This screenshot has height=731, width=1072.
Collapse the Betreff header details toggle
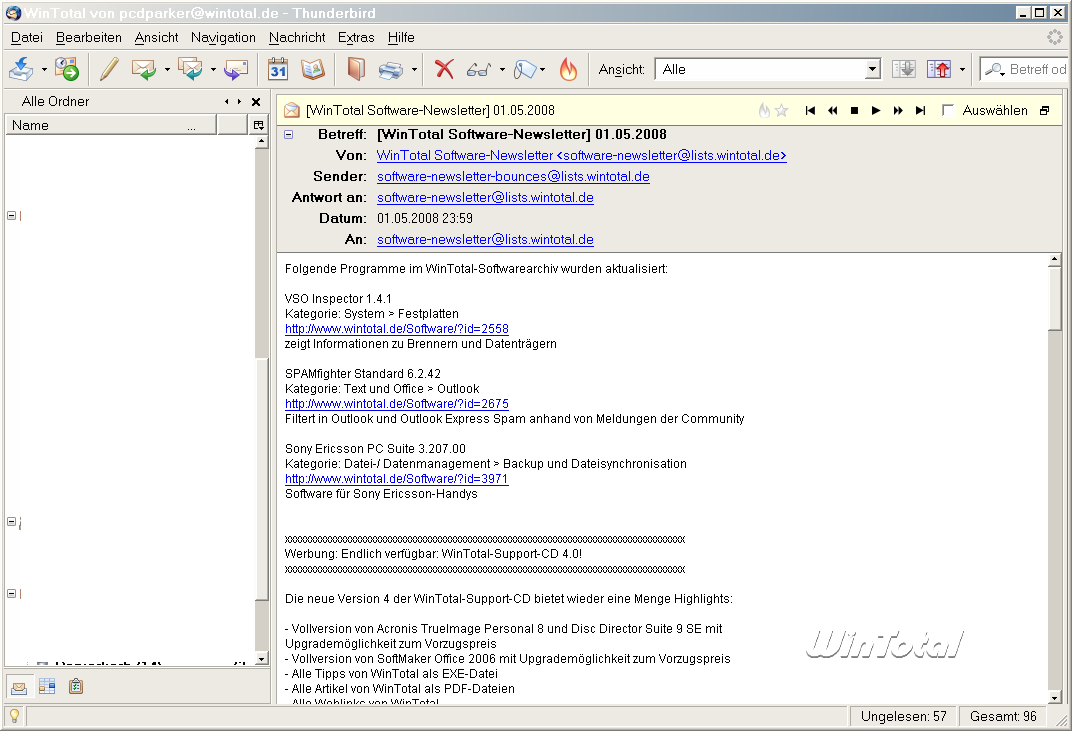(x=289, y=134)
